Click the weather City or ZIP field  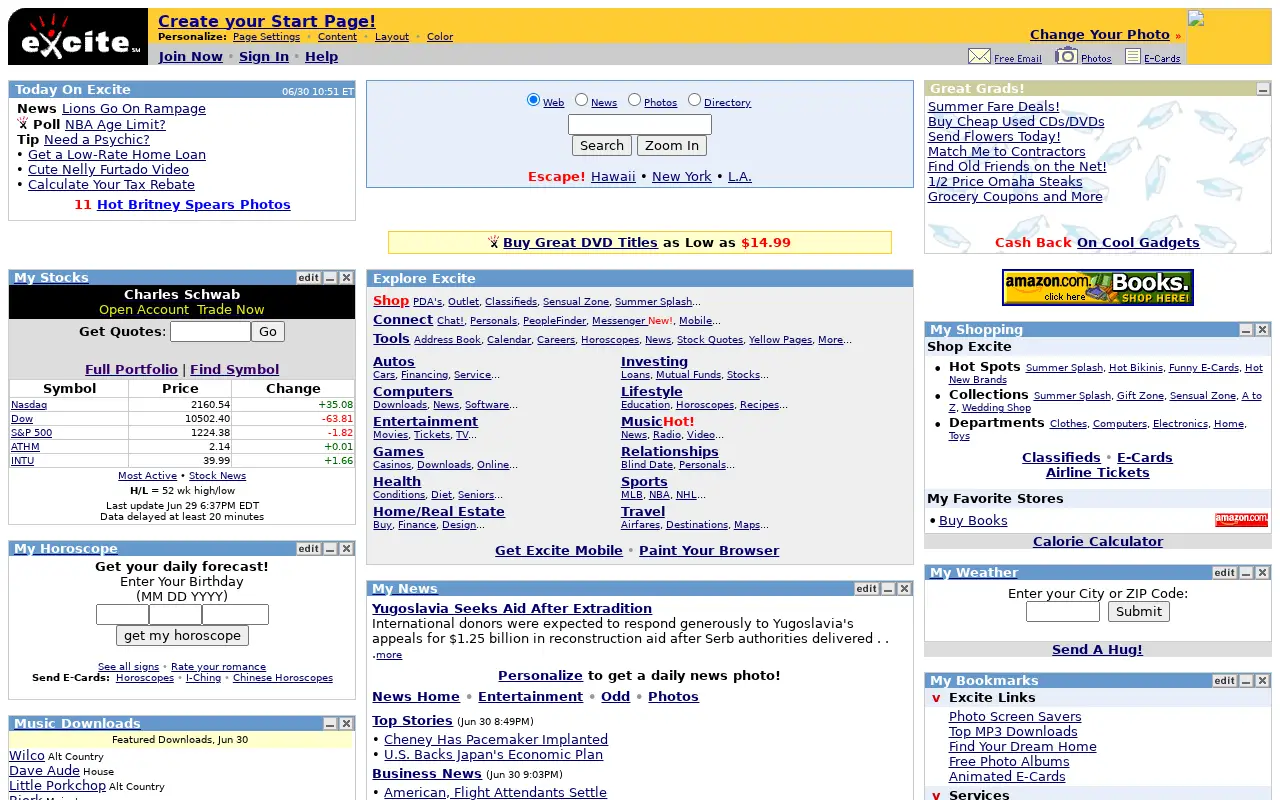1063,612
